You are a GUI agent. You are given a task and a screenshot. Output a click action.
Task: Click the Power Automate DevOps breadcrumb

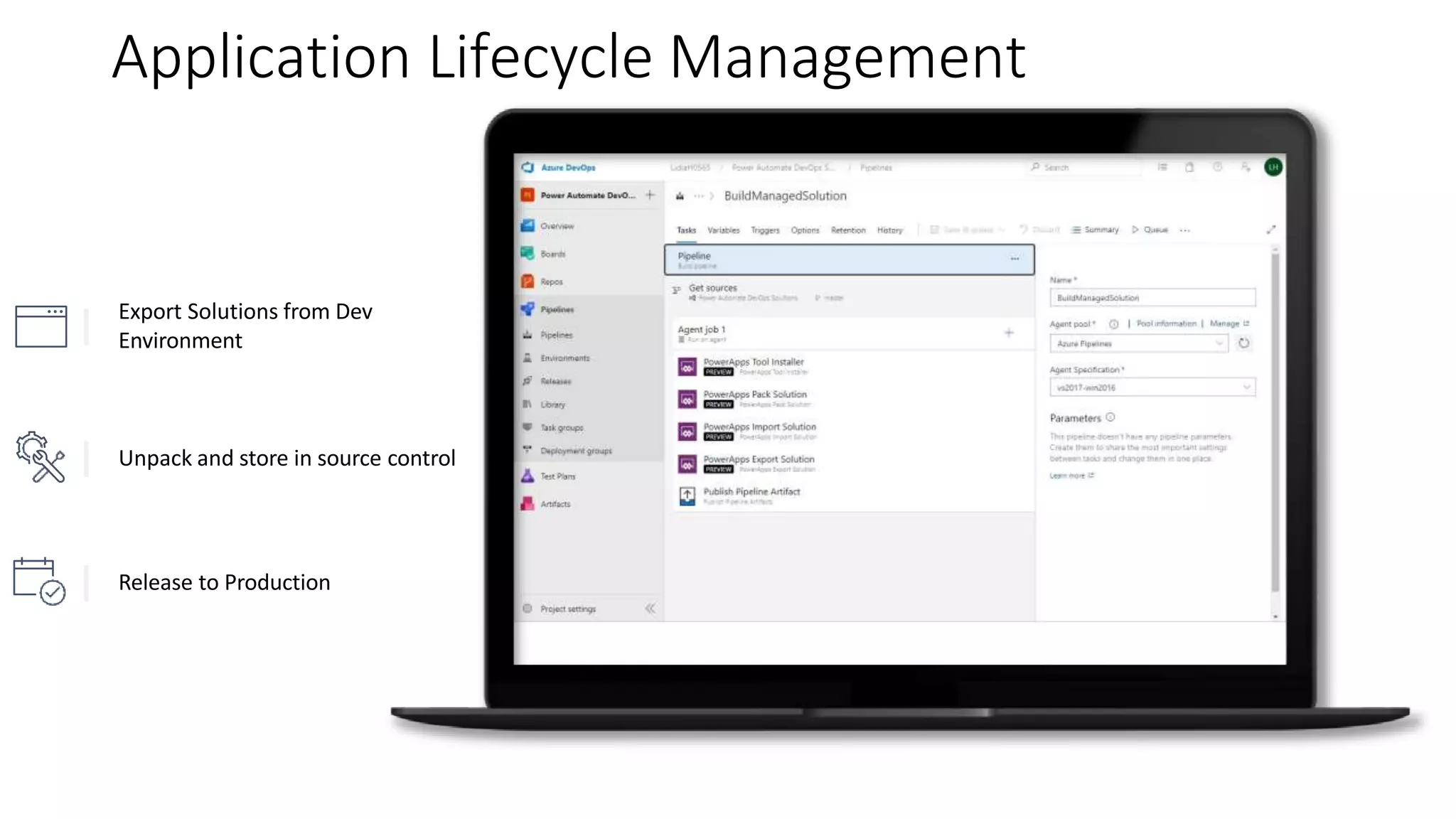click(x=783, y=168)
